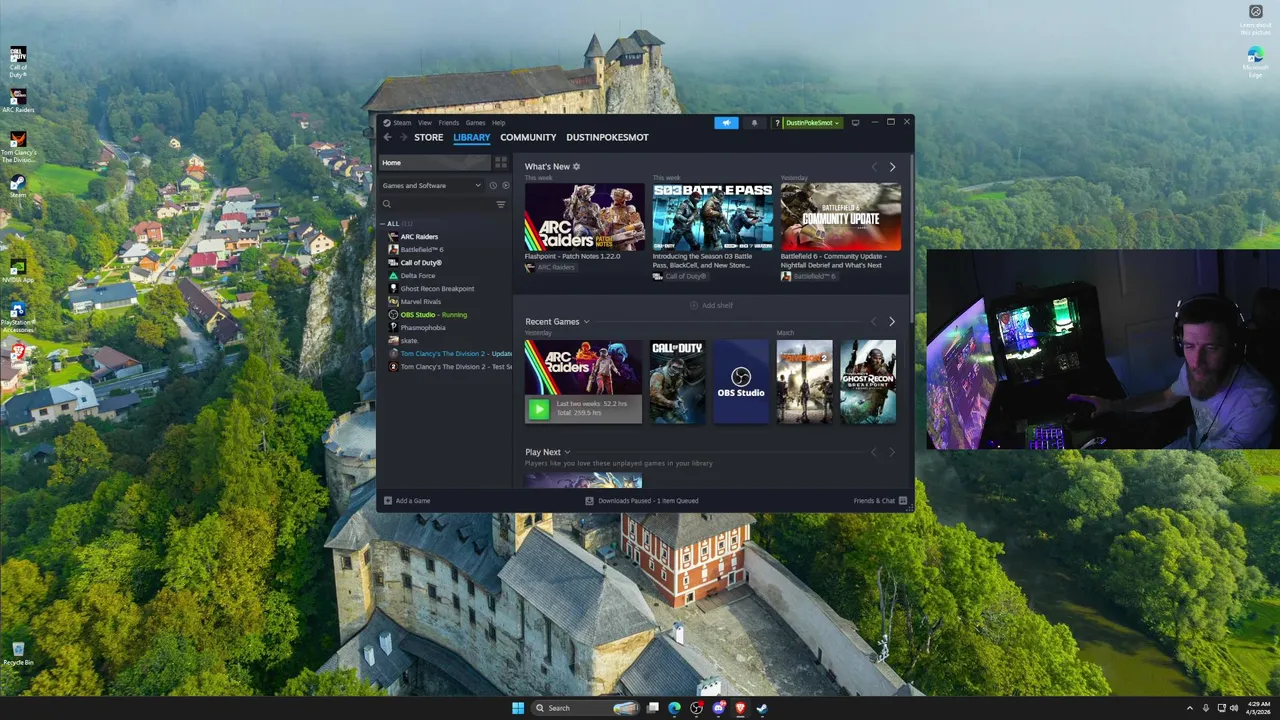Open the Friends menu
The width and height of the screenshot is (1280, 720).
point(449,123)
